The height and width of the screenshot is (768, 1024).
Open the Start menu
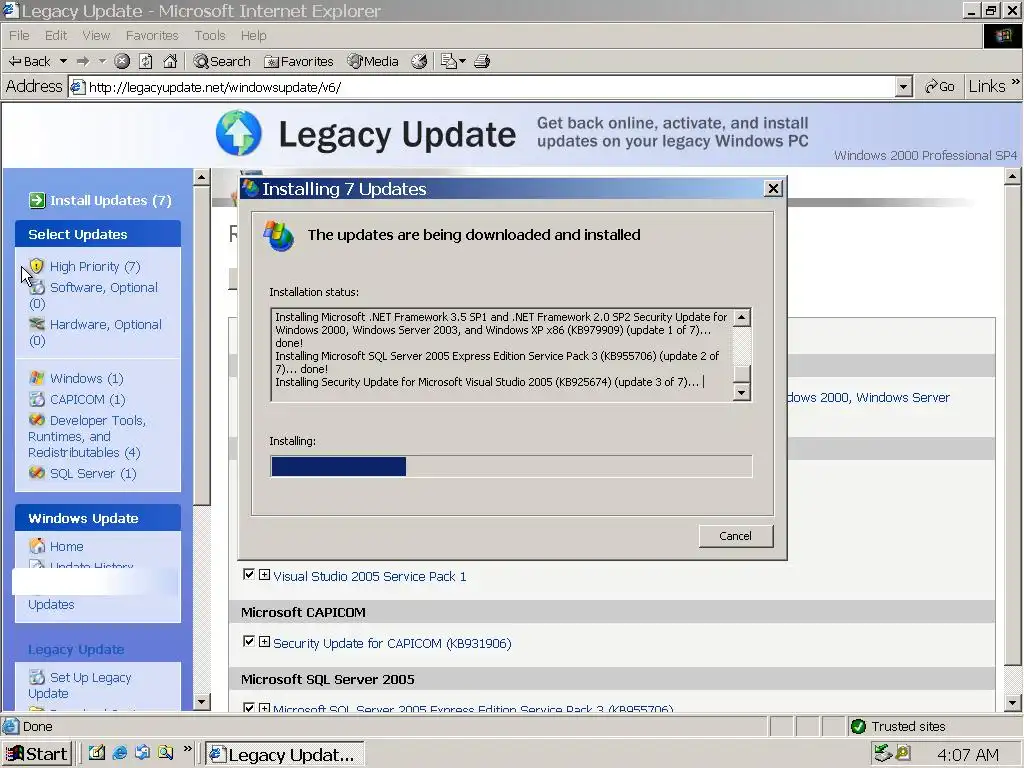click(37, 754)
